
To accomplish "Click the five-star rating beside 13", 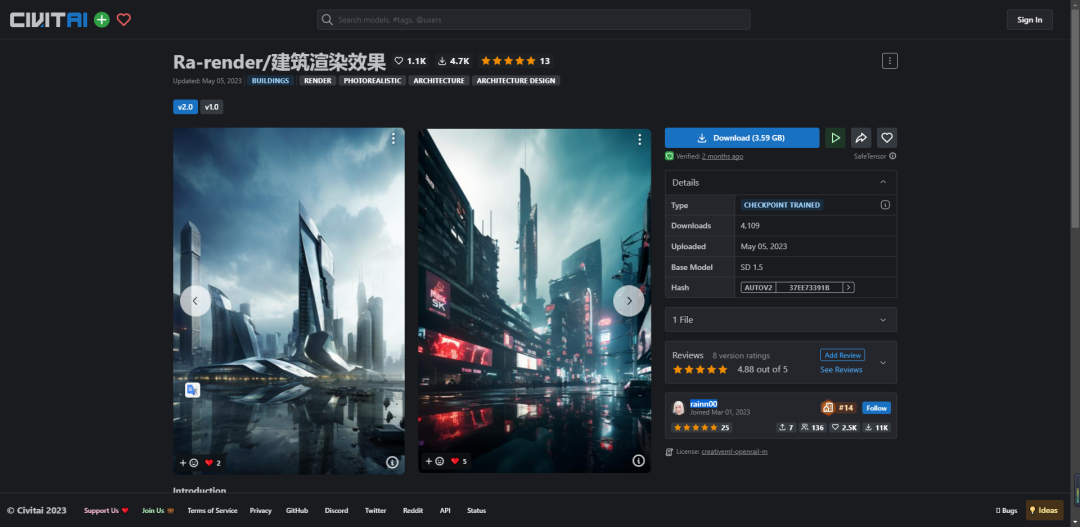I will point(508,61).
